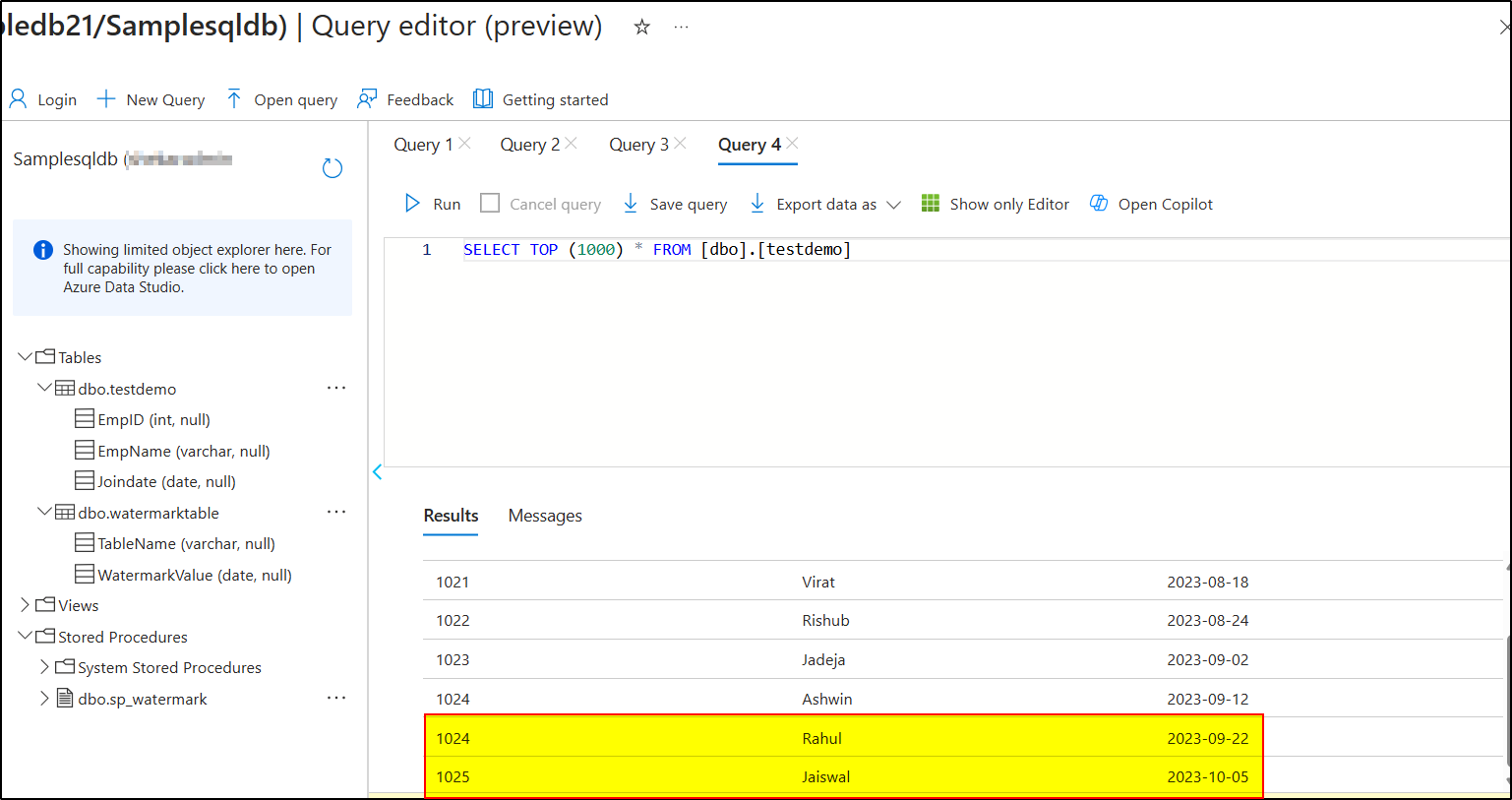Click the Save query label
Viewport: 1512px width, 800px height.
(689, 204)
